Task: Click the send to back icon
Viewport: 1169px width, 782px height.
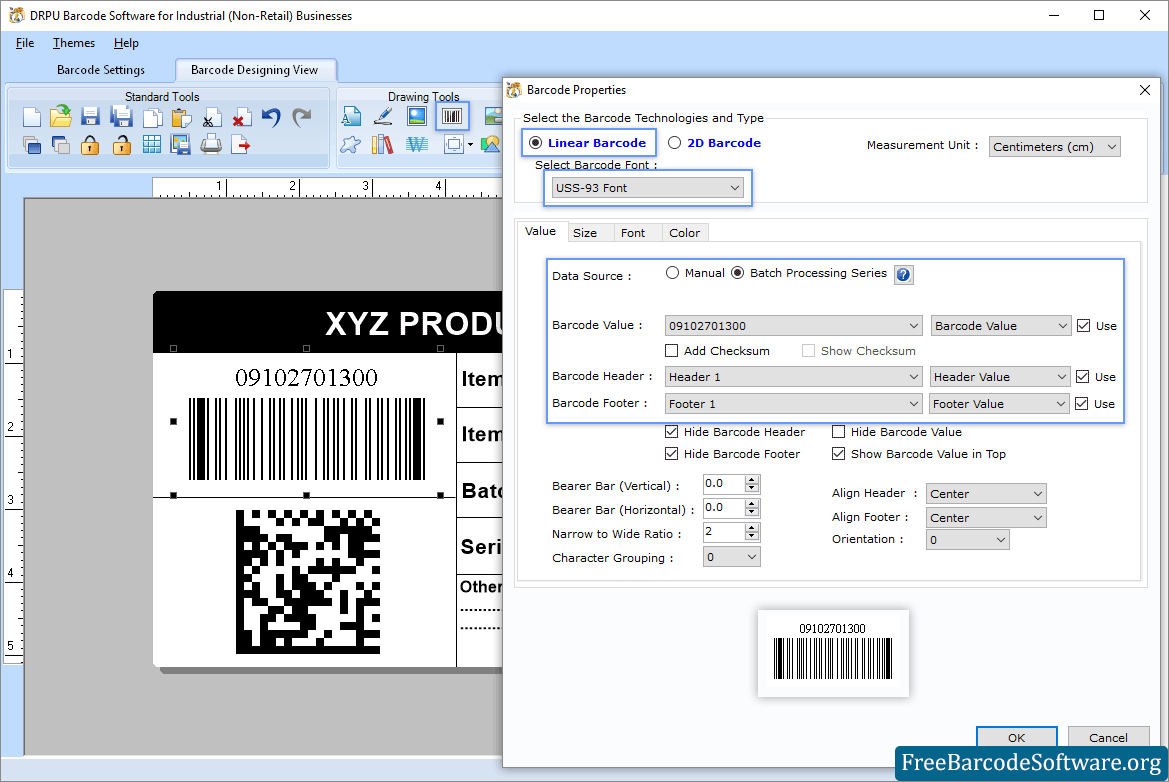Action: click(60, 145)
